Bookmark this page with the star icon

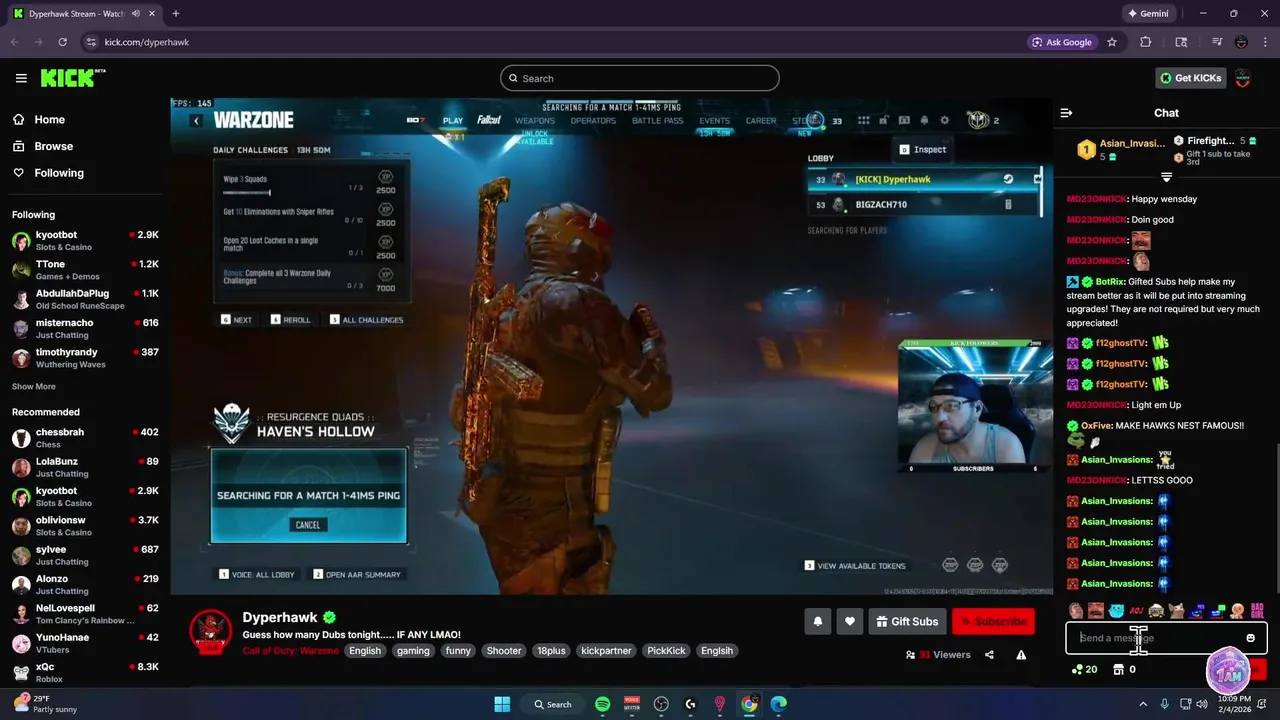coord(1112,42)
